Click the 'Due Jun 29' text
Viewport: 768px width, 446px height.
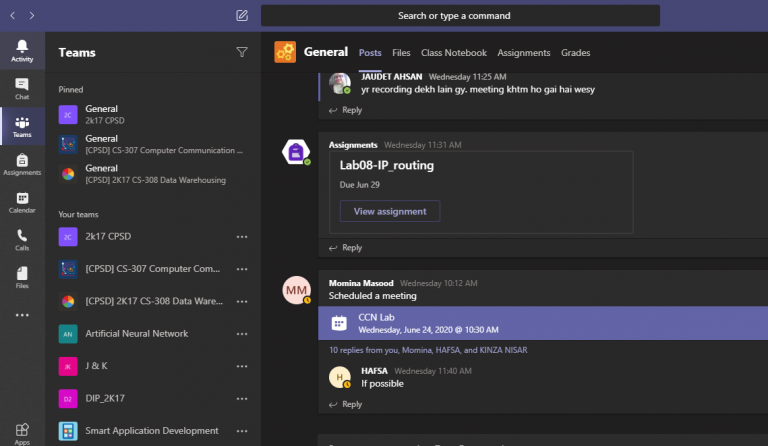pos(360,185)
